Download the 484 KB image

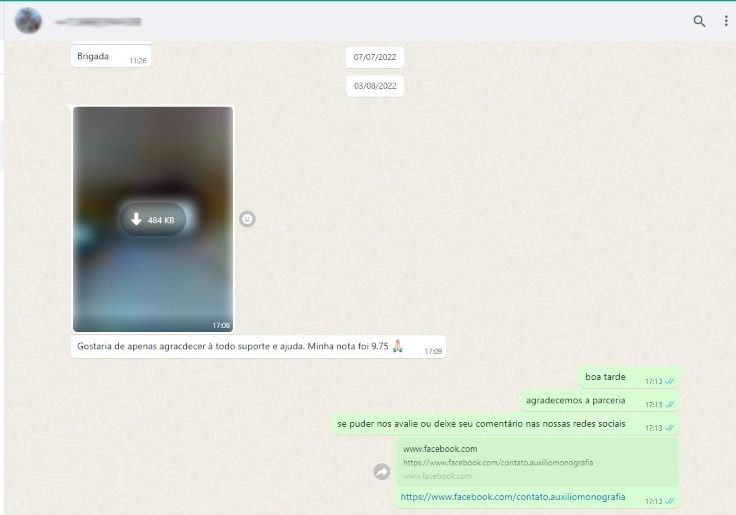coord(153,219)
